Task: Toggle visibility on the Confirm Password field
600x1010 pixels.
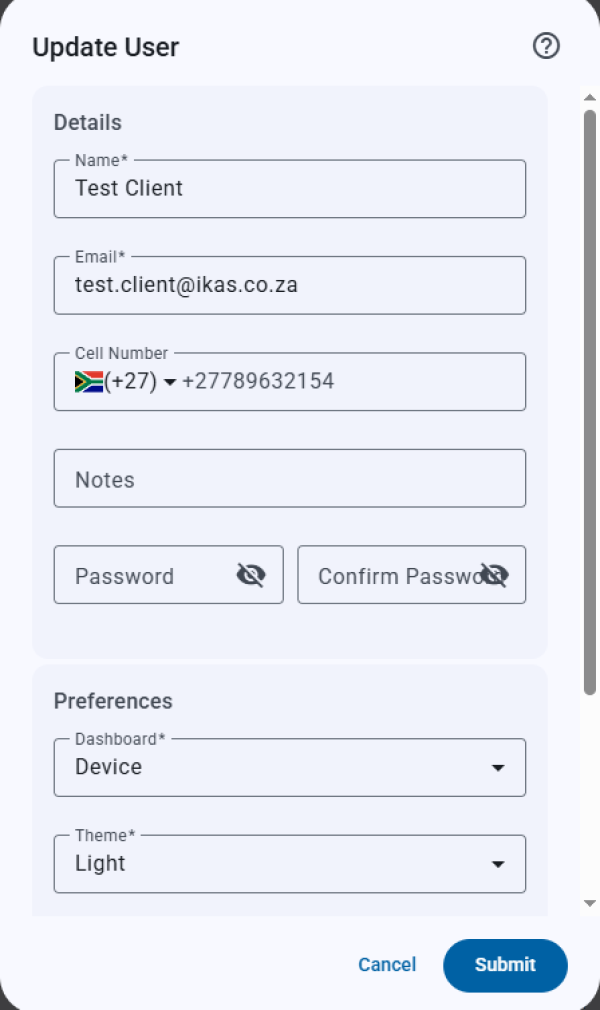Action: tap(494, 574)
